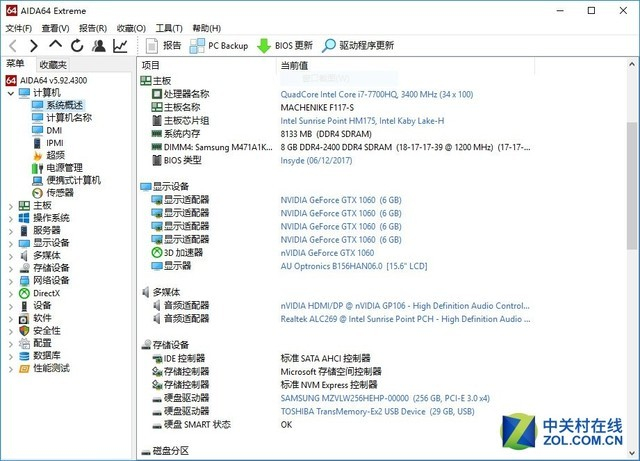The height and width of the screenshot is (461, 640).
Task: Open the SAMSUNG MZVLW256HEHP-00000 link
Action: 385,398
